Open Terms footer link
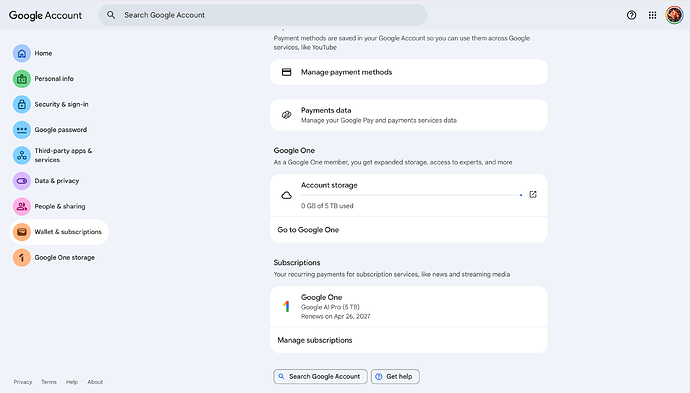 49,382
